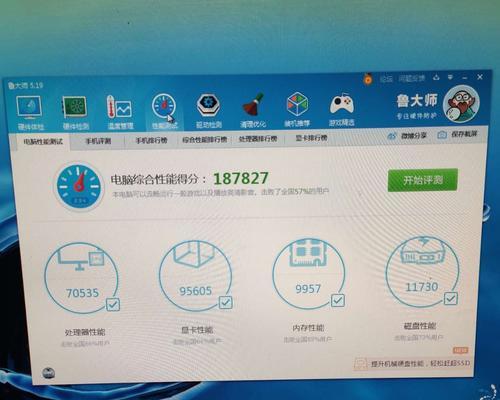Open the 游戏精选 gamepad icon
The height and width of the screenshot is (400, 500).
tap(342, 109)
